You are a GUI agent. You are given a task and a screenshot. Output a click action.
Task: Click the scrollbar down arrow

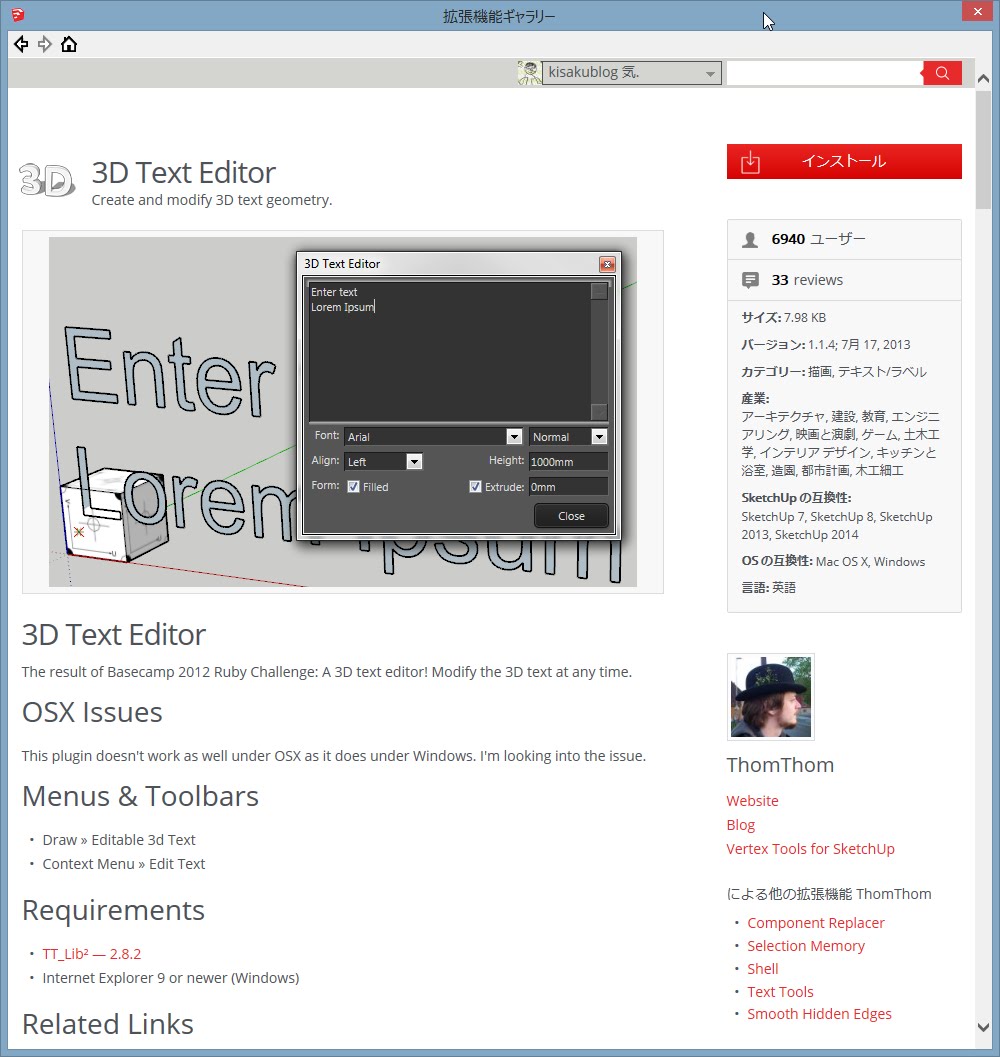pyautogui.click(x=983, y=1027)
